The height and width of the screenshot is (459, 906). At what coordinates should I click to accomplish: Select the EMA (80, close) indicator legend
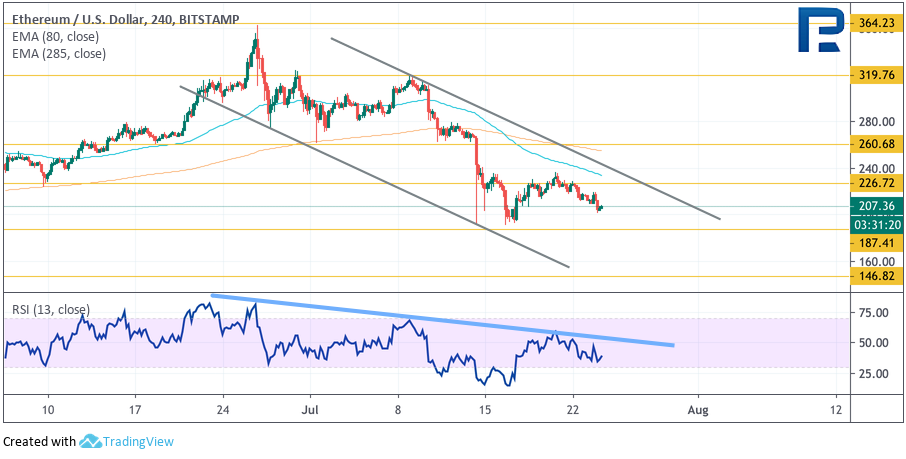point(55,36)
